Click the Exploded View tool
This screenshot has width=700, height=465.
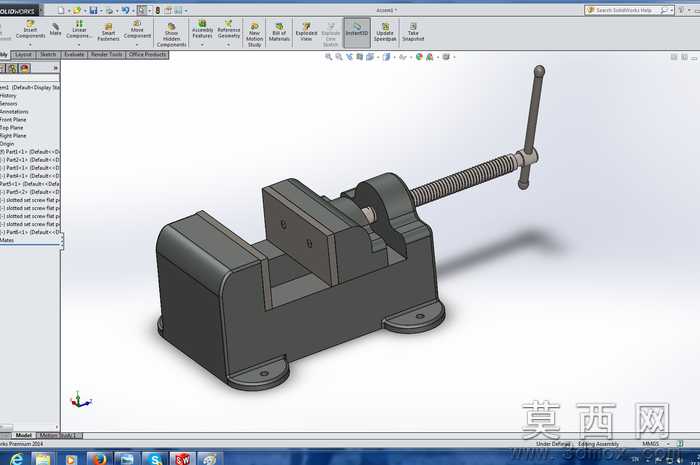pos(306,32)
